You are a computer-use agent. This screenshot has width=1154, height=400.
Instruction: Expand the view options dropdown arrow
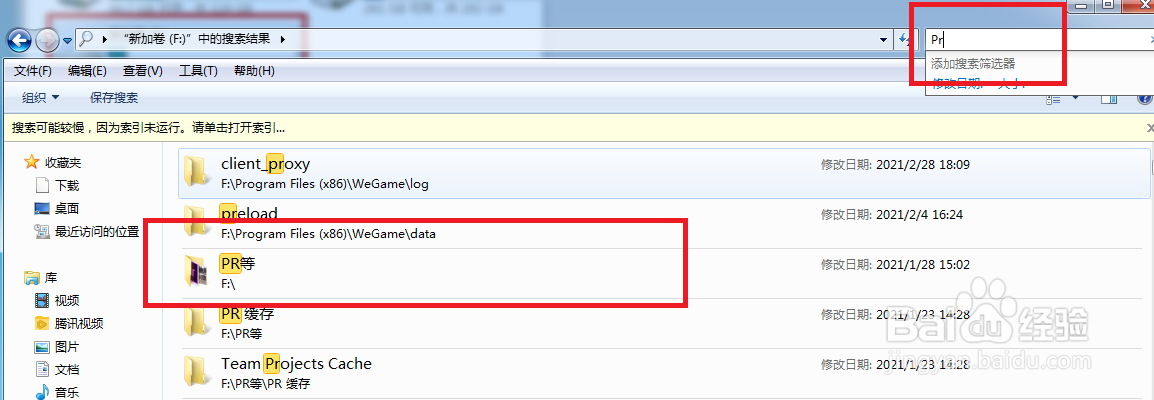tap(1075, 98)
